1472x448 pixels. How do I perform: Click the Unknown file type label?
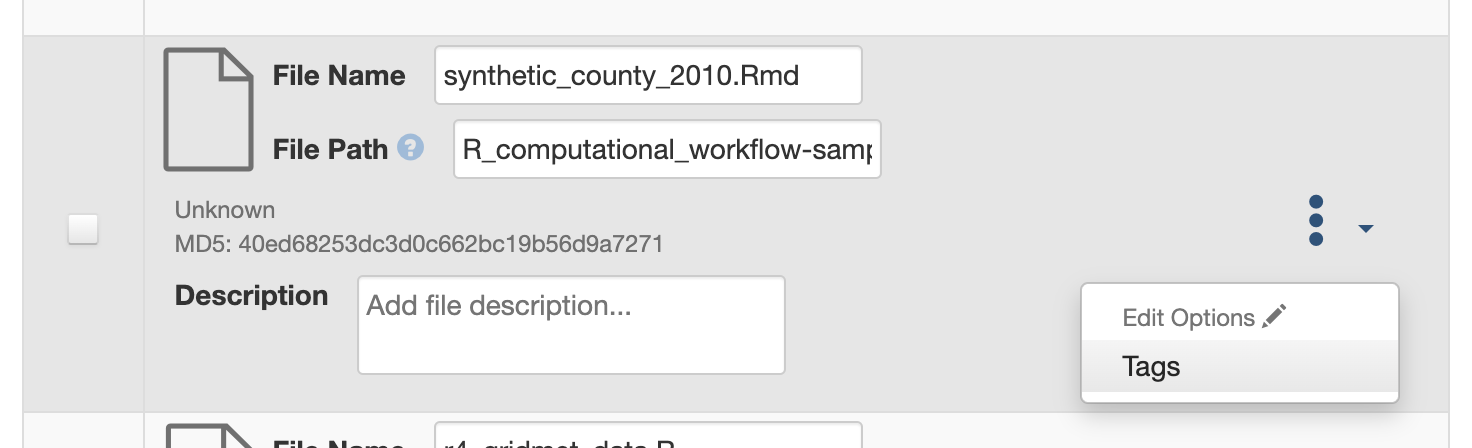[224, 210]
